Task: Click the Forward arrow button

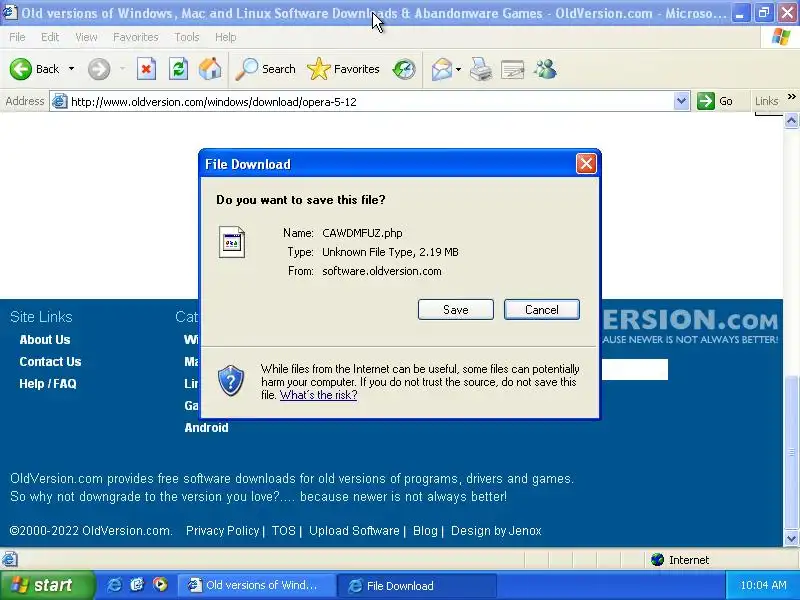Action: 99,69
